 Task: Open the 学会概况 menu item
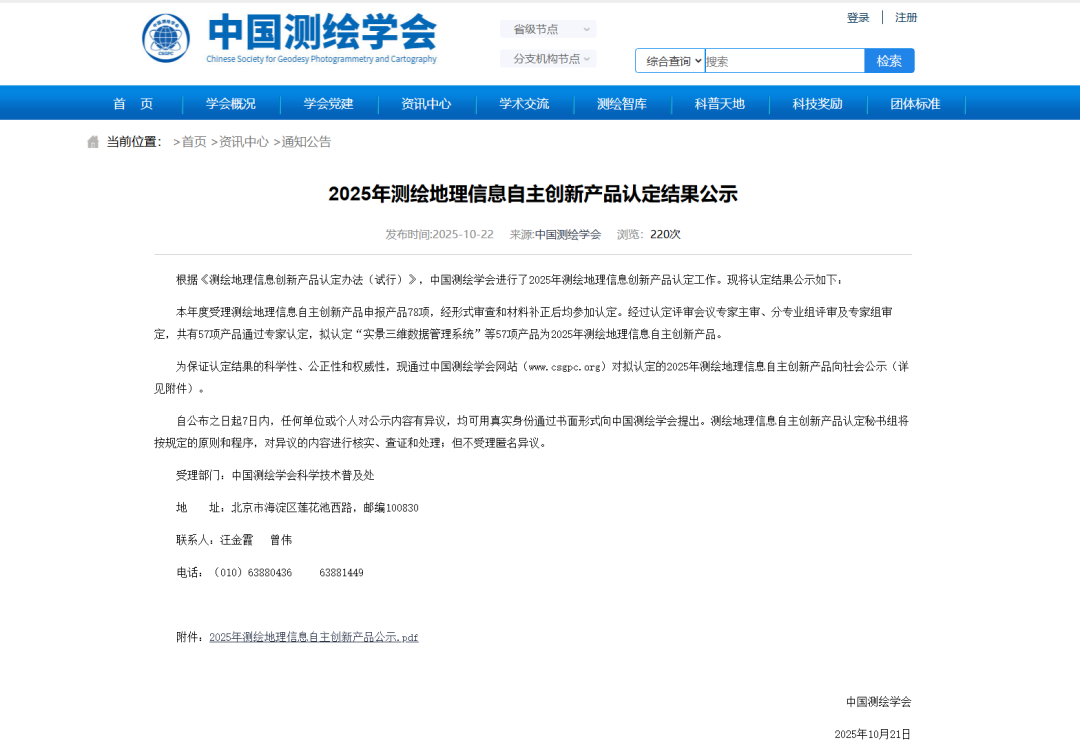point(231,104)
